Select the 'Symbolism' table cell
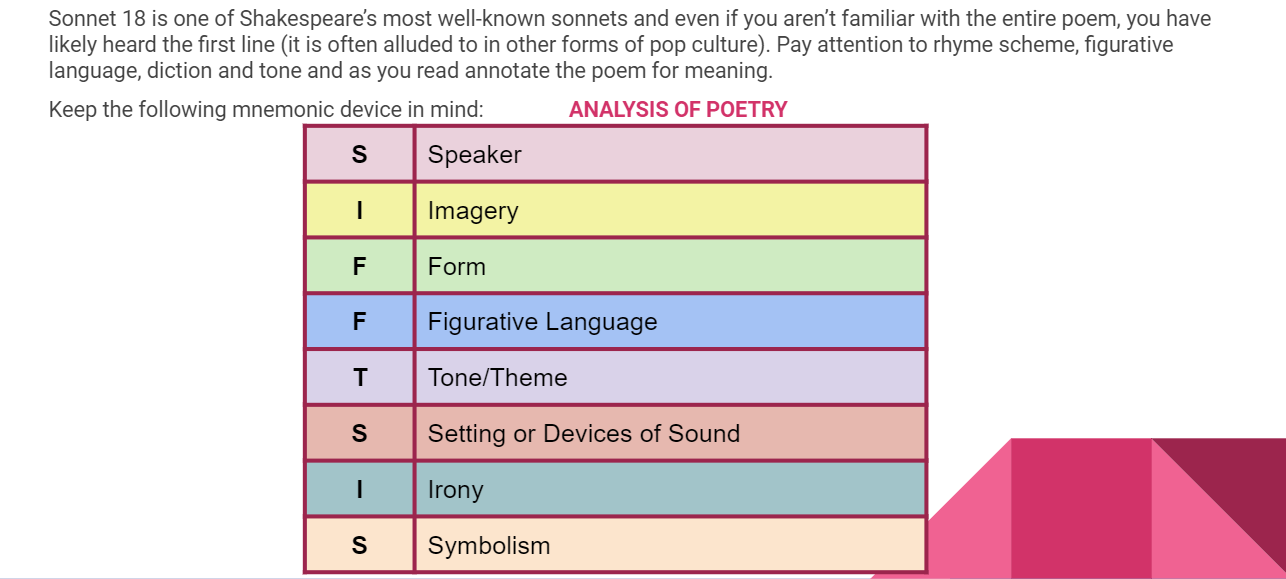Image resolution: width=1286 pixels, height=579 pixels. [670, 545]
